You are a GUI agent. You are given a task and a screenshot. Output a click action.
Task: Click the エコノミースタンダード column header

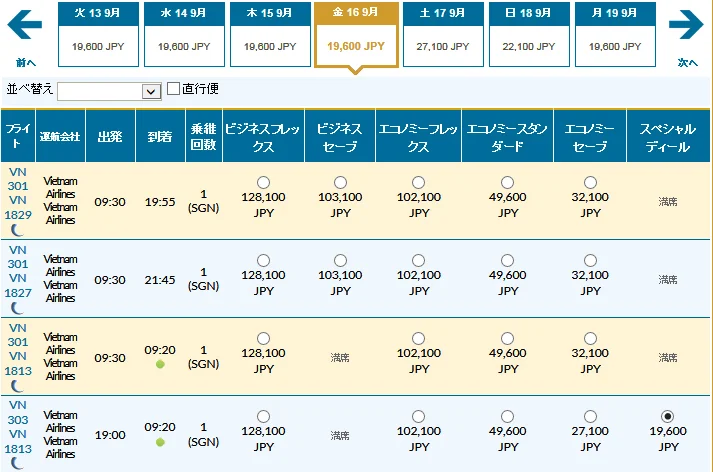click(x=507, y=136)
